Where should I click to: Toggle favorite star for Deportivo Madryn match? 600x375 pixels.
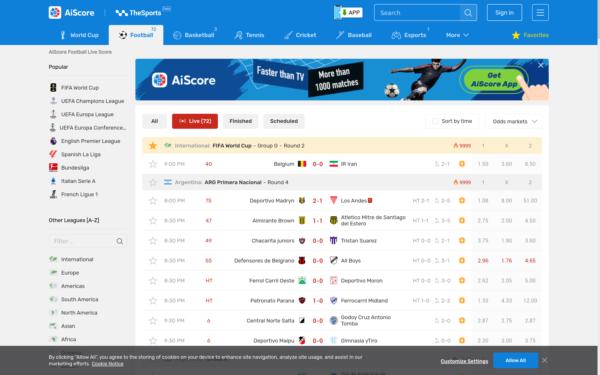tap(153, 201)
